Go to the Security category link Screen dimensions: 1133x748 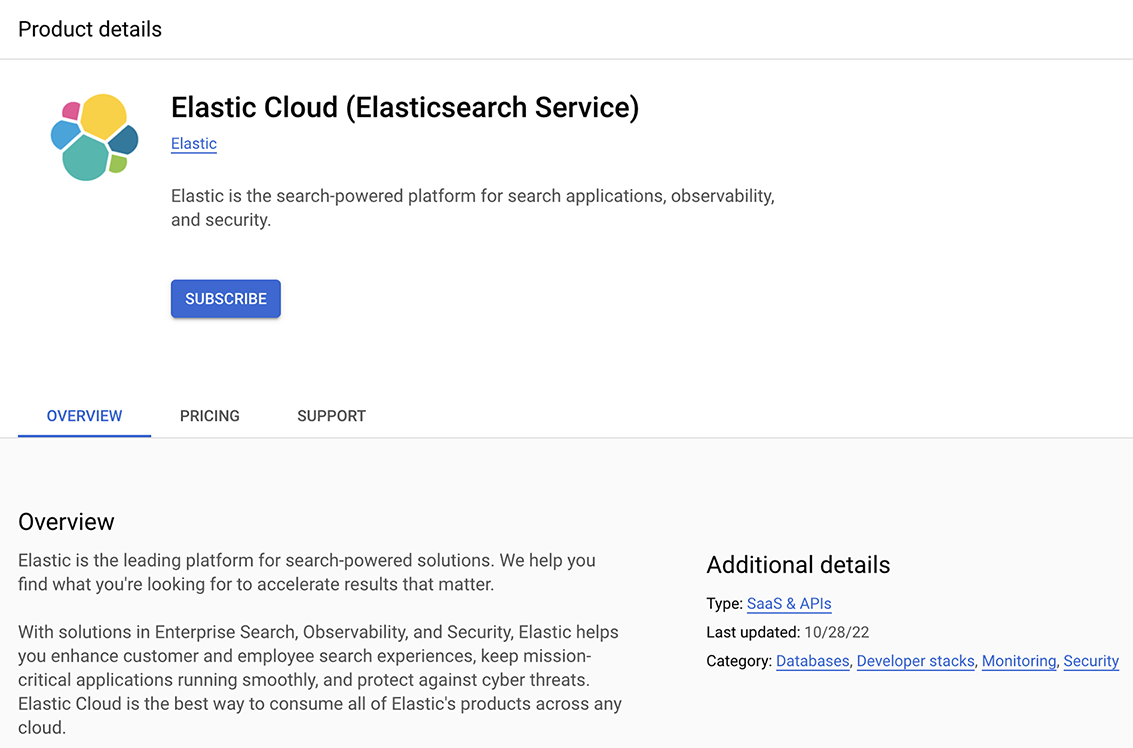[x=1091, y=661]
